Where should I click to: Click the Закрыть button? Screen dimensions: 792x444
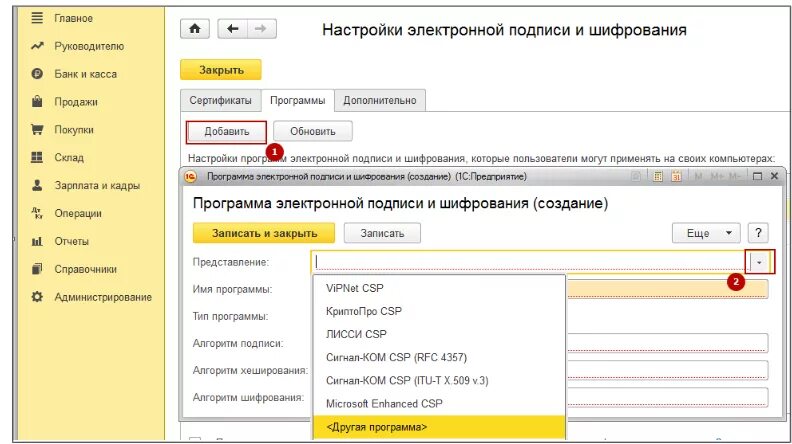coord(221,70)
